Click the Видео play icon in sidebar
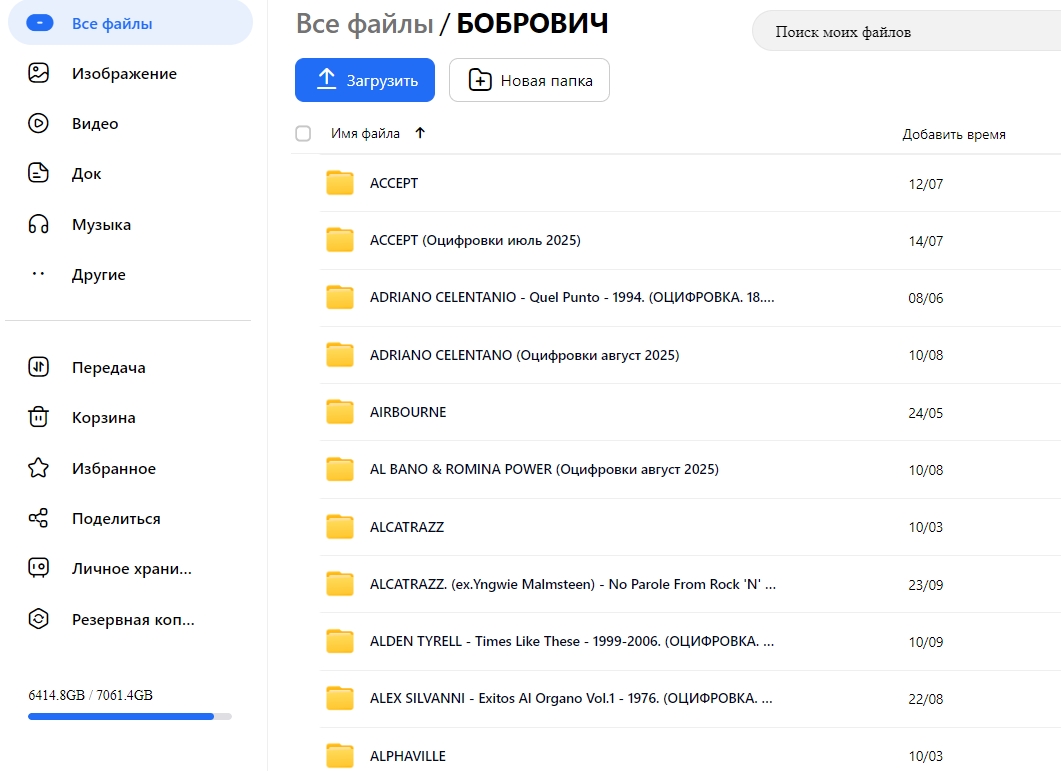Image resolution: width=1061 pixels, height=771 pixels. [39, 123]
